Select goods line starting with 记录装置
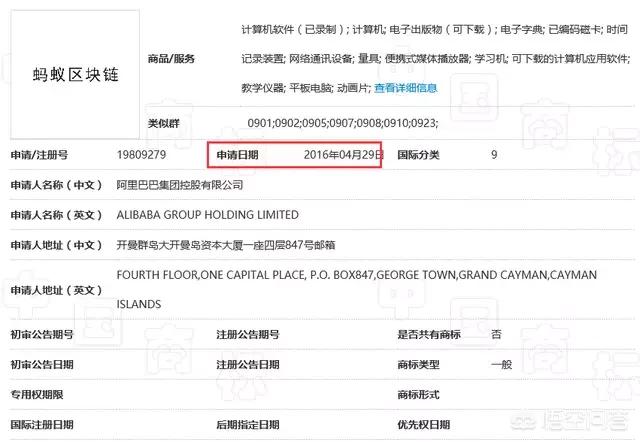The width and height of the screenshot is (640, 442). coord(436,59)
